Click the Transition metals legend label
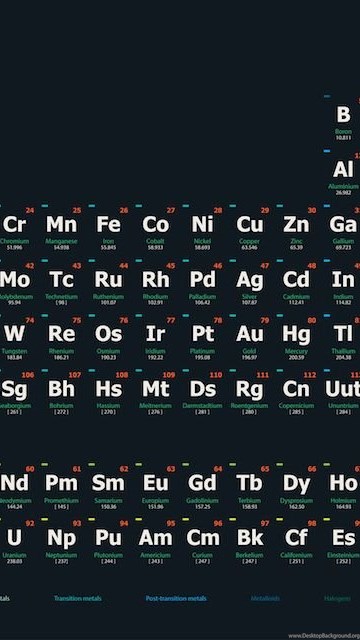 (x=78, y=598)
